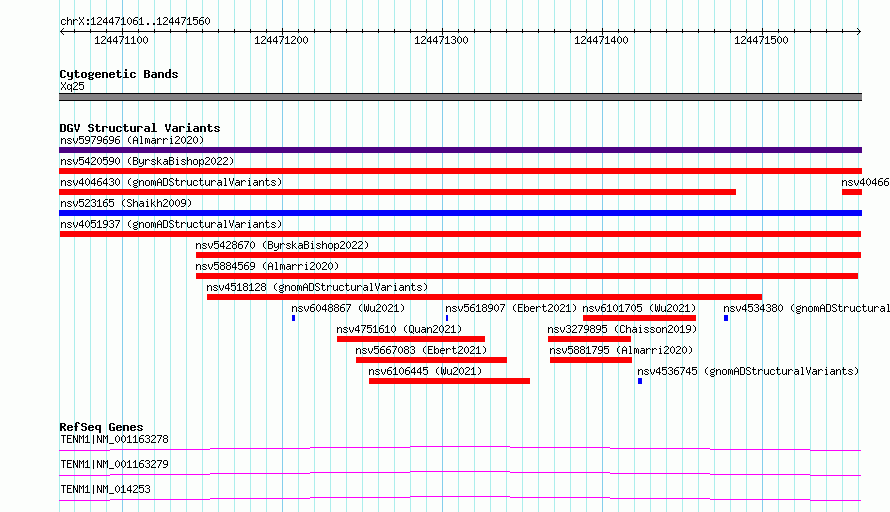
Task: Open the nsv523165 (Shaikh2009) label
Action: (126, 203)
